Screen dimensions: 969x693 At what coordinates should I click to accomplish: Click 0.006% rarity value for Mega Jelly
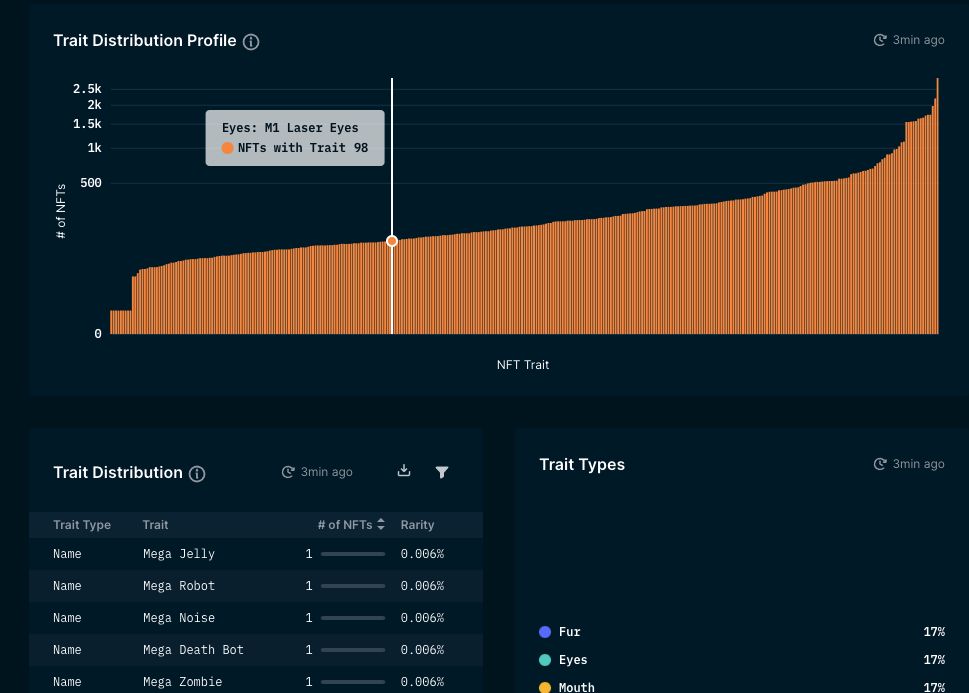coord(422,554)
